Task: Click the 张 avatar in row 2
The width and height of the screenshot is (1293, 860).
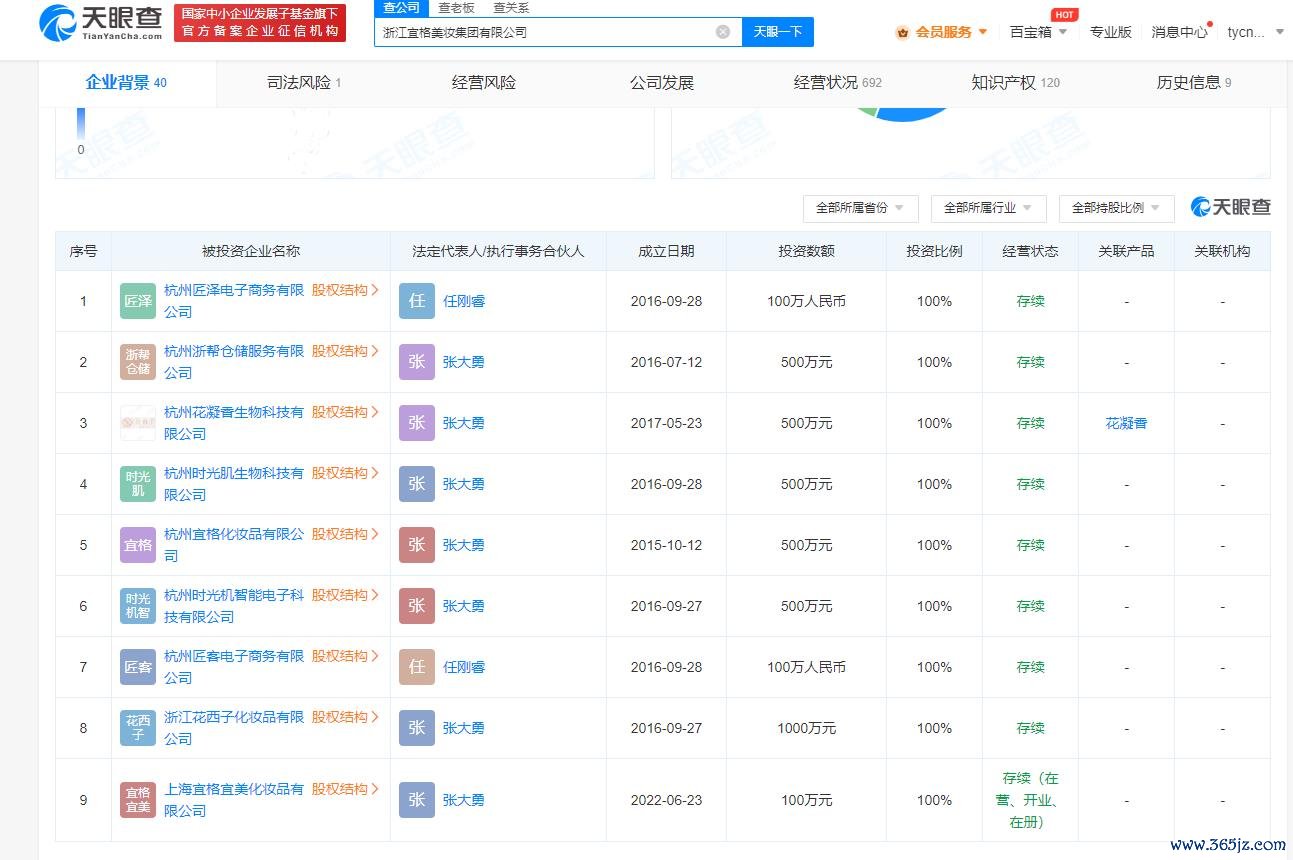Action: 417,362
